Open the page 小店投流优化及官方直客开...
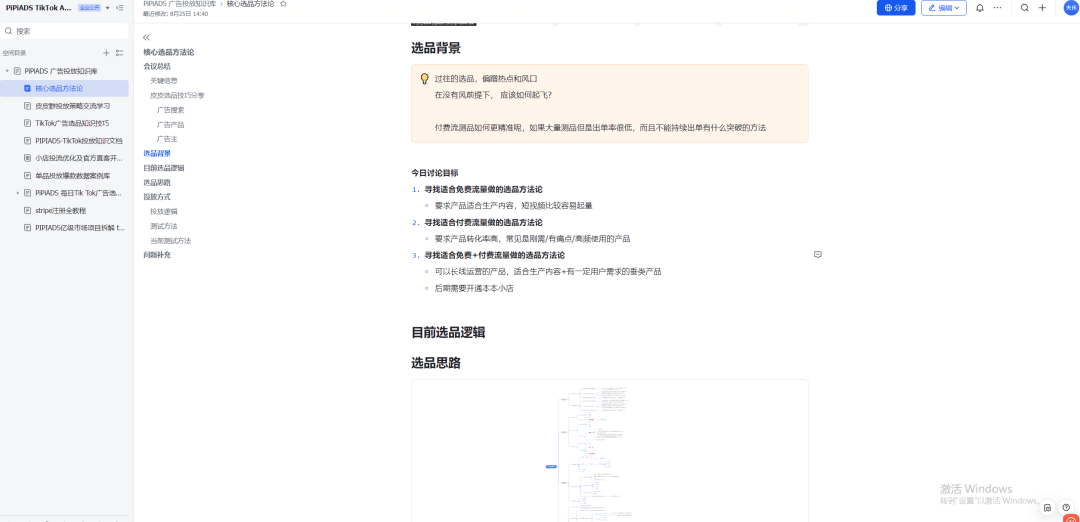 (79, 158)
